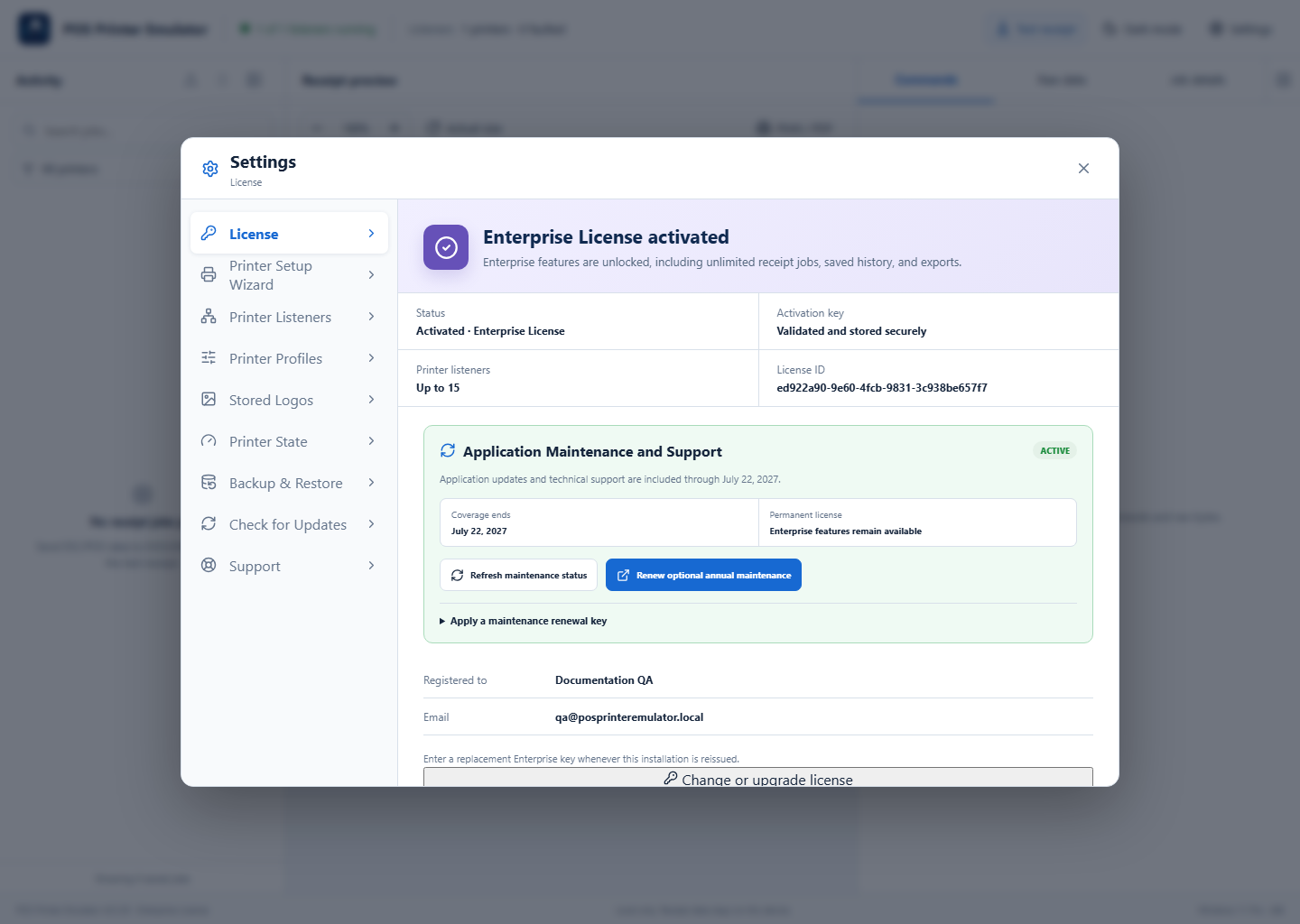Click the image icon for Stored Logos
This screenshot has width=1300, height=924.
pyautogui.click(x=209, y=399)
